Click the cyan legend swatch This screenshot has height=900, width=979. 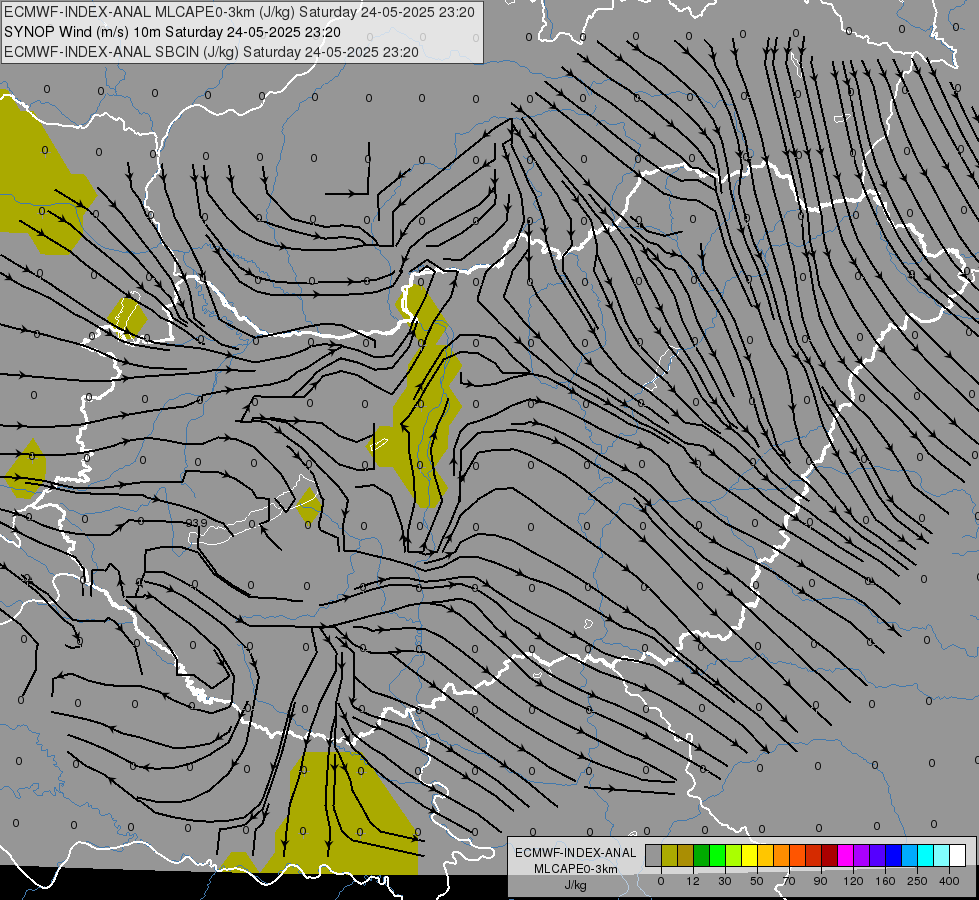(x=926, y=855)
